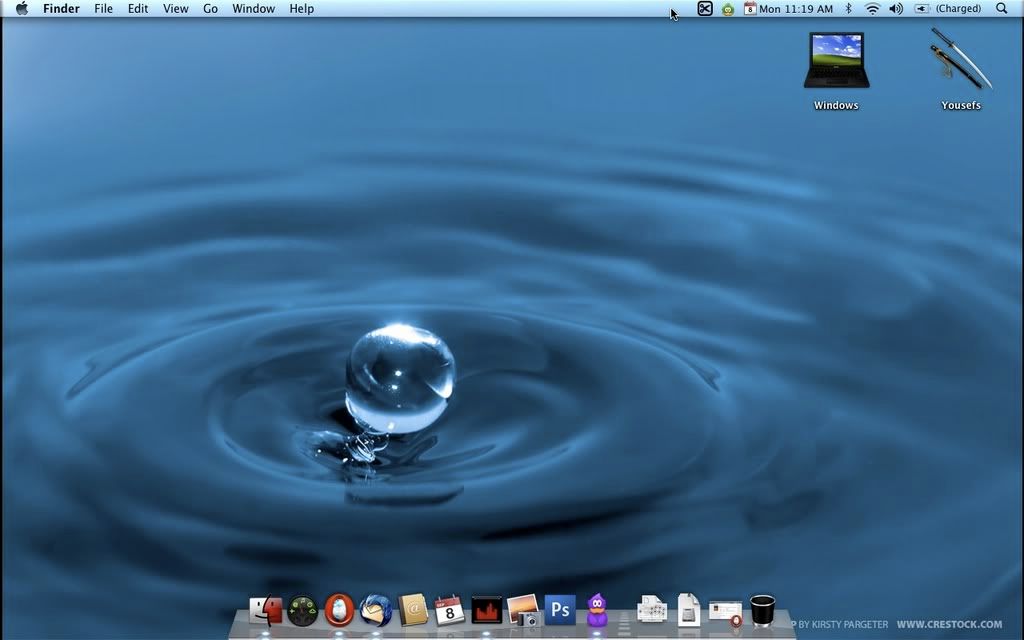Open Spotlight search magnifier
1024x640 pixels.
click(1002, 8)
